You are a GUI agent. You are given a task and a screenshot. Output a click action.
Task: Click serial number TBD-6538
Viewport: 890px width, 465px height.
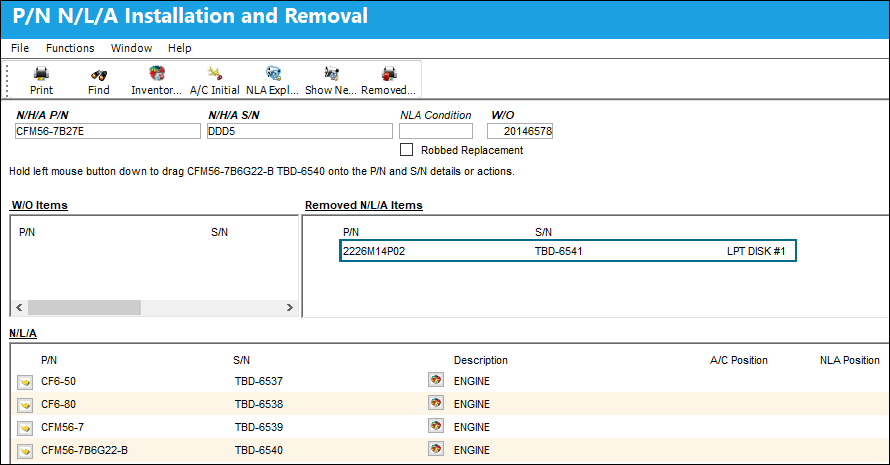point(259,404)
